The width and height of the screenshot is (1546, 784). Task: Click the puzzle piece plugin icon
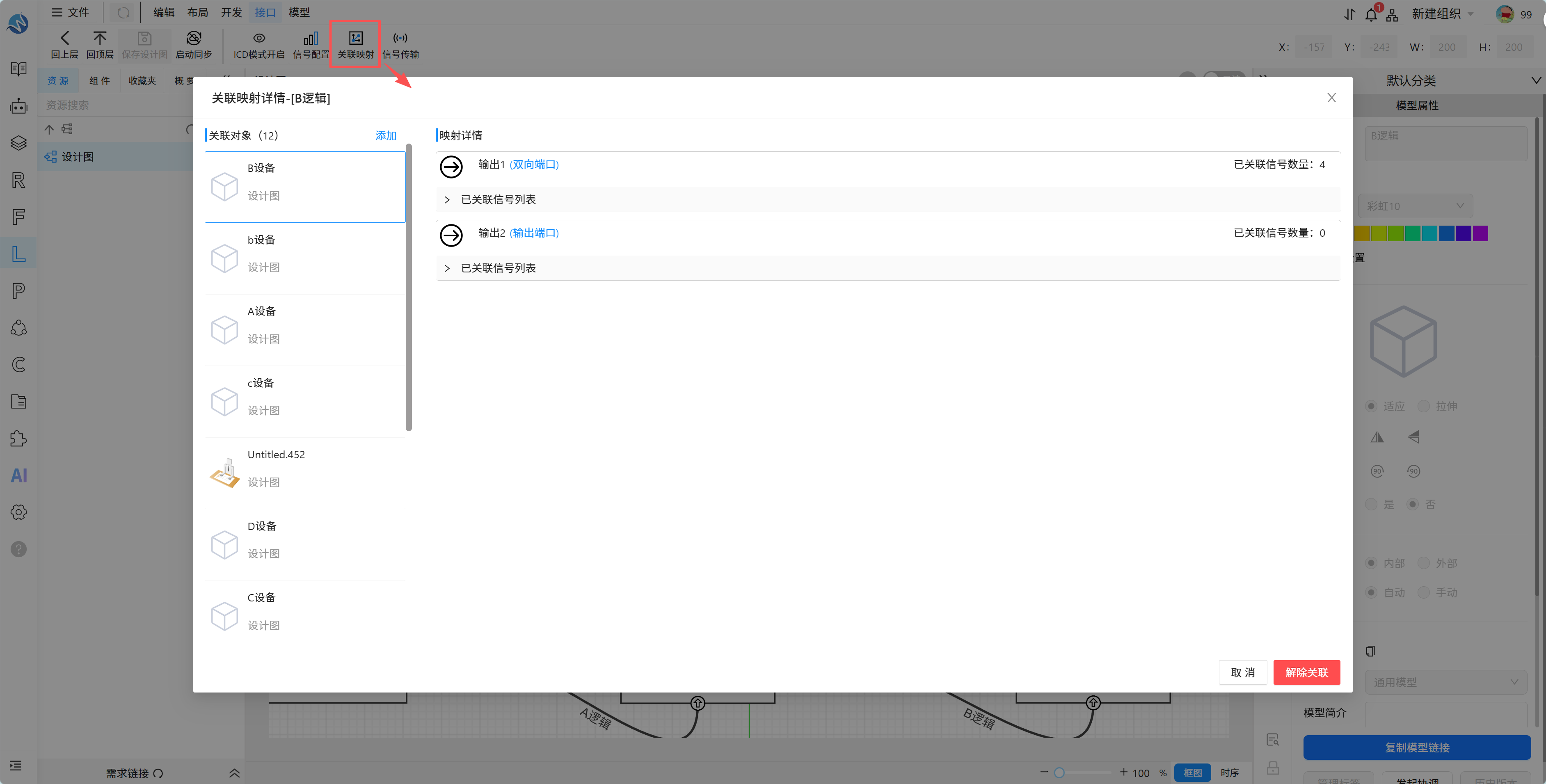(18, 438)
